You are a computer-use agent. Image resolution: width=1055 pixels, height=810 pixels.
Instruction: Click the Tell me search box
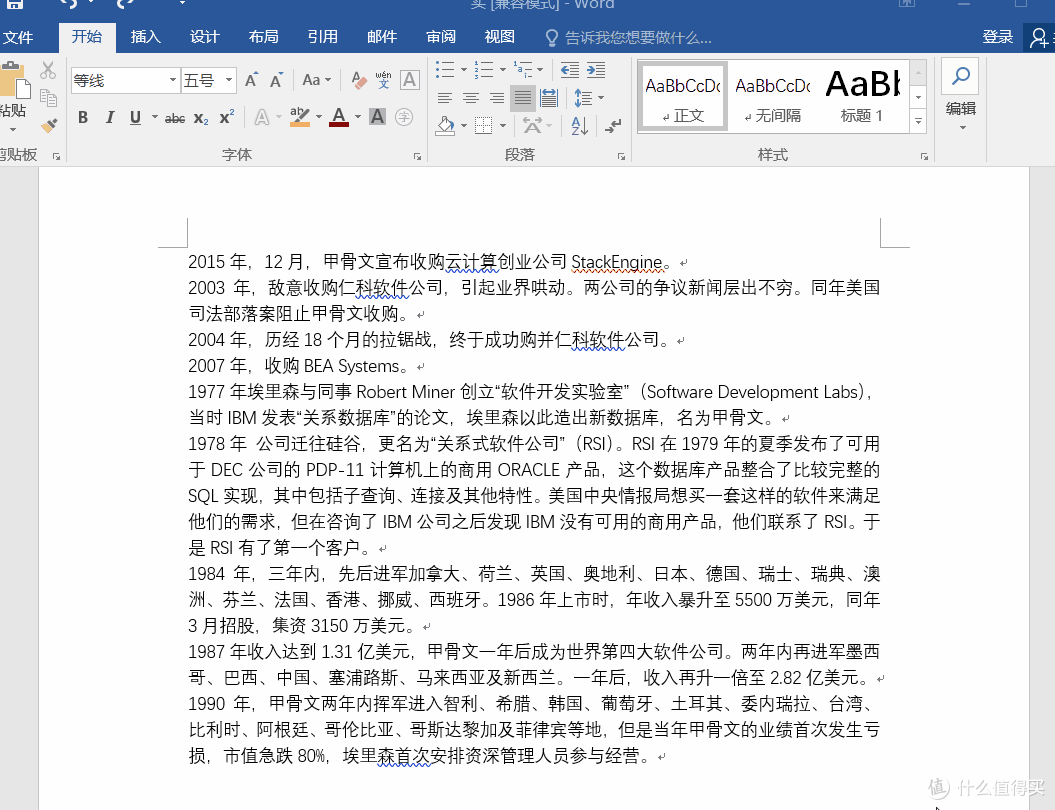click(x=637, y=38)
